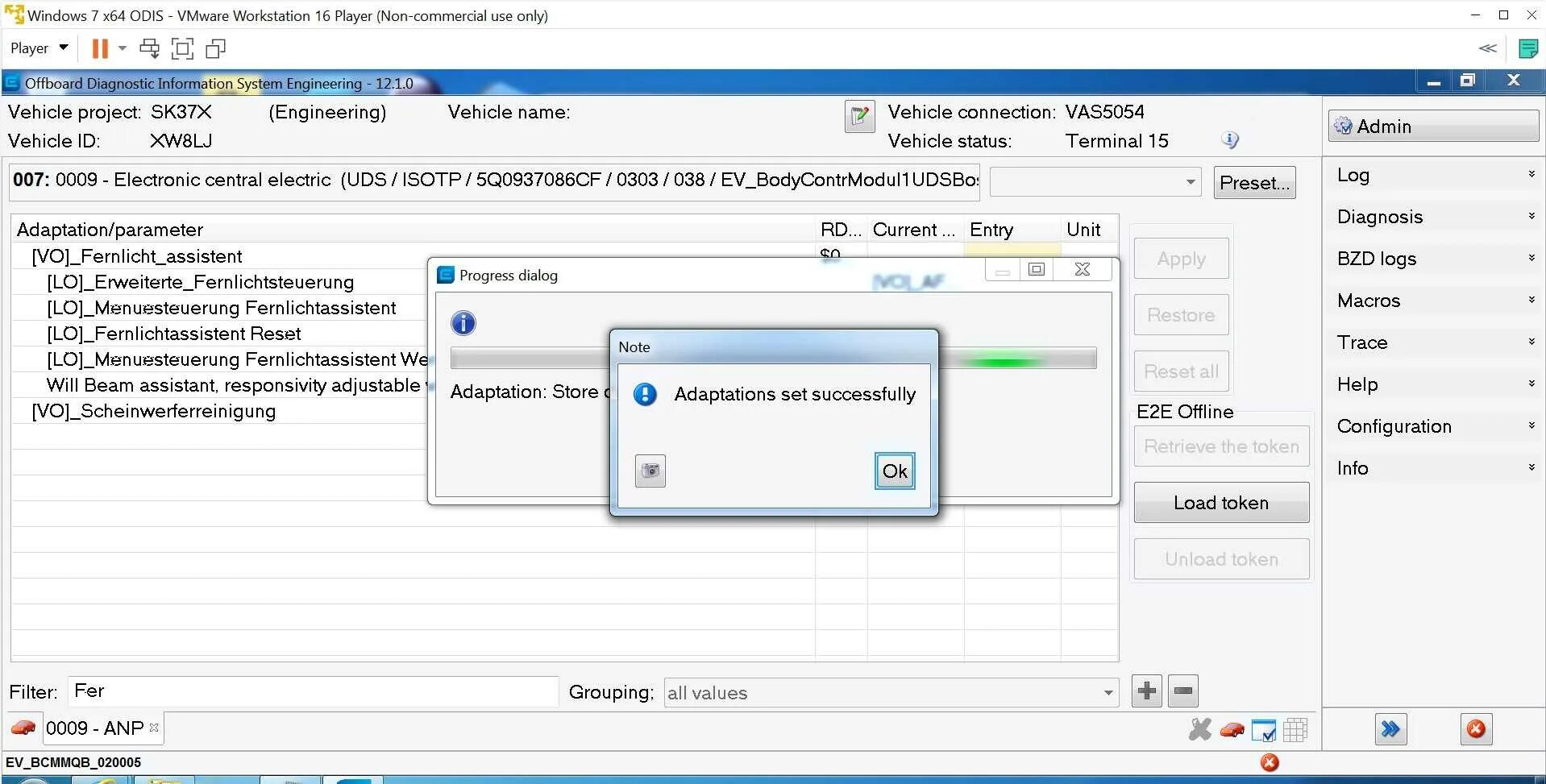
Task: Pause the virtual machine
Action: click(x=100, y=49)
